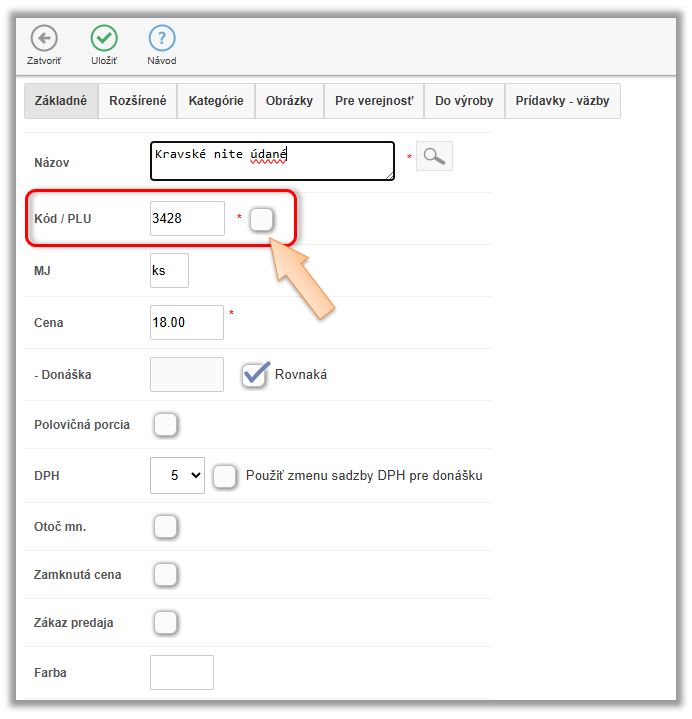Enable the Otoč mn. checkbox
The height and width of the screenshot is (719, 692).
click(x=166, y=526)
